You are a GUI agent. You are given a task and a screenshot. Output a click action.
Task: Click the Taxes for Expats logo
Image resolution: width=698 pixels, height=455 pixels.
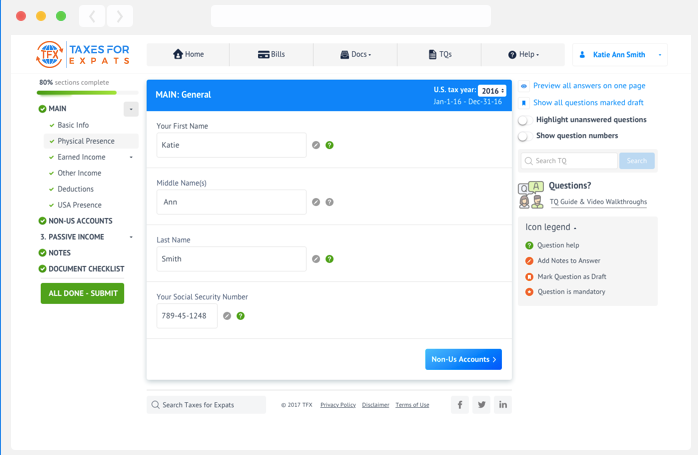click(x=83, y=55)
